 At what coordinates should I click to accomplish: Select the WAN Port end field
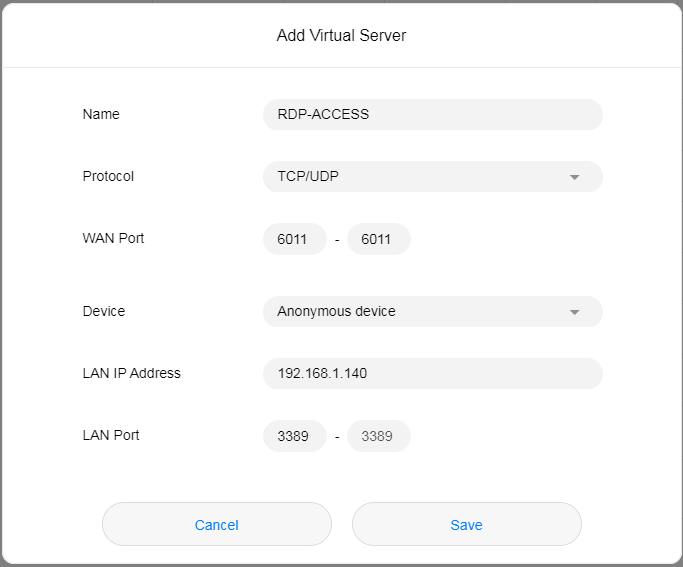point(378,239)
